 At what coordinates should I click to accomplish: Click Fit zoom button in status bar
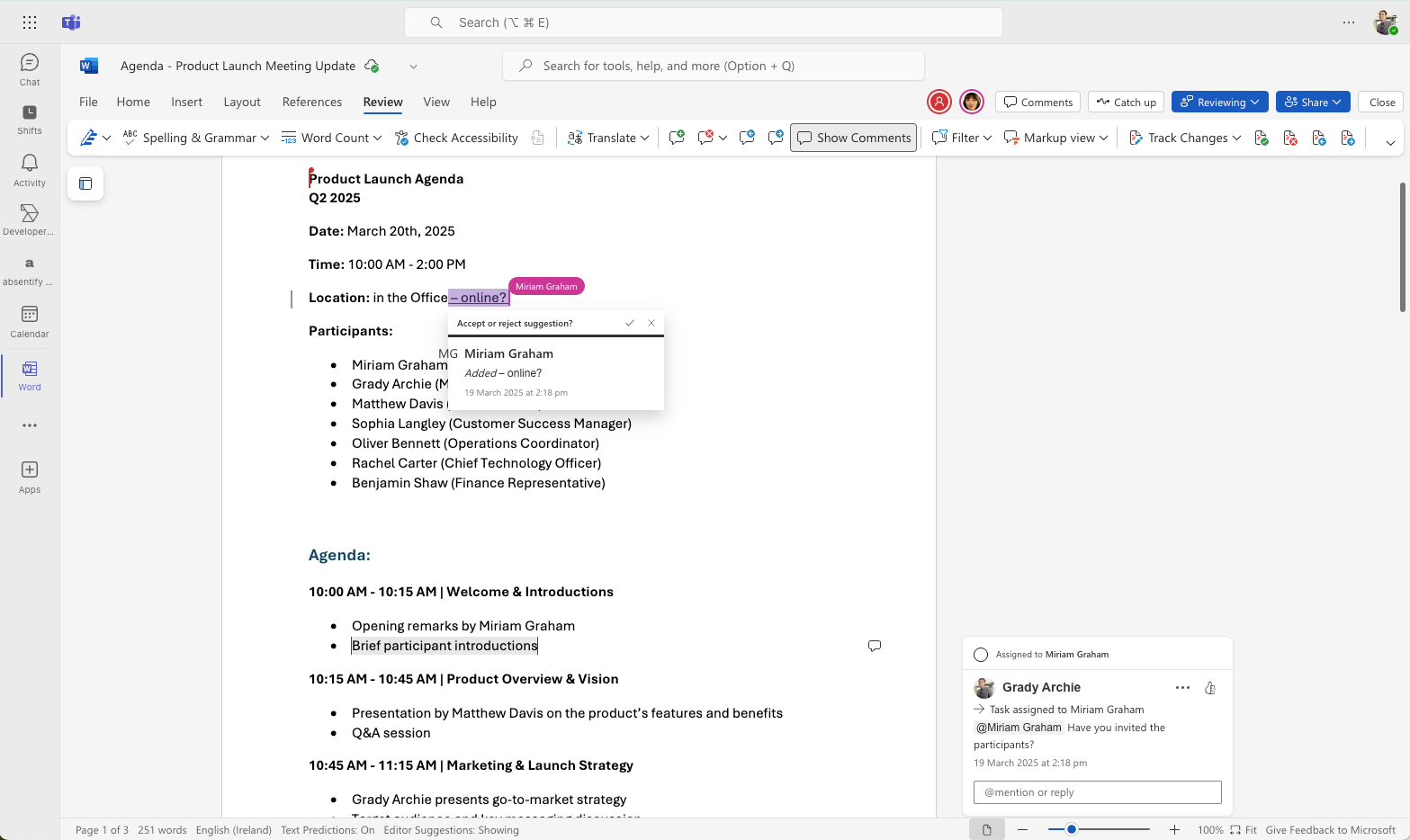pyautogui.click(x=1244, y=830)
